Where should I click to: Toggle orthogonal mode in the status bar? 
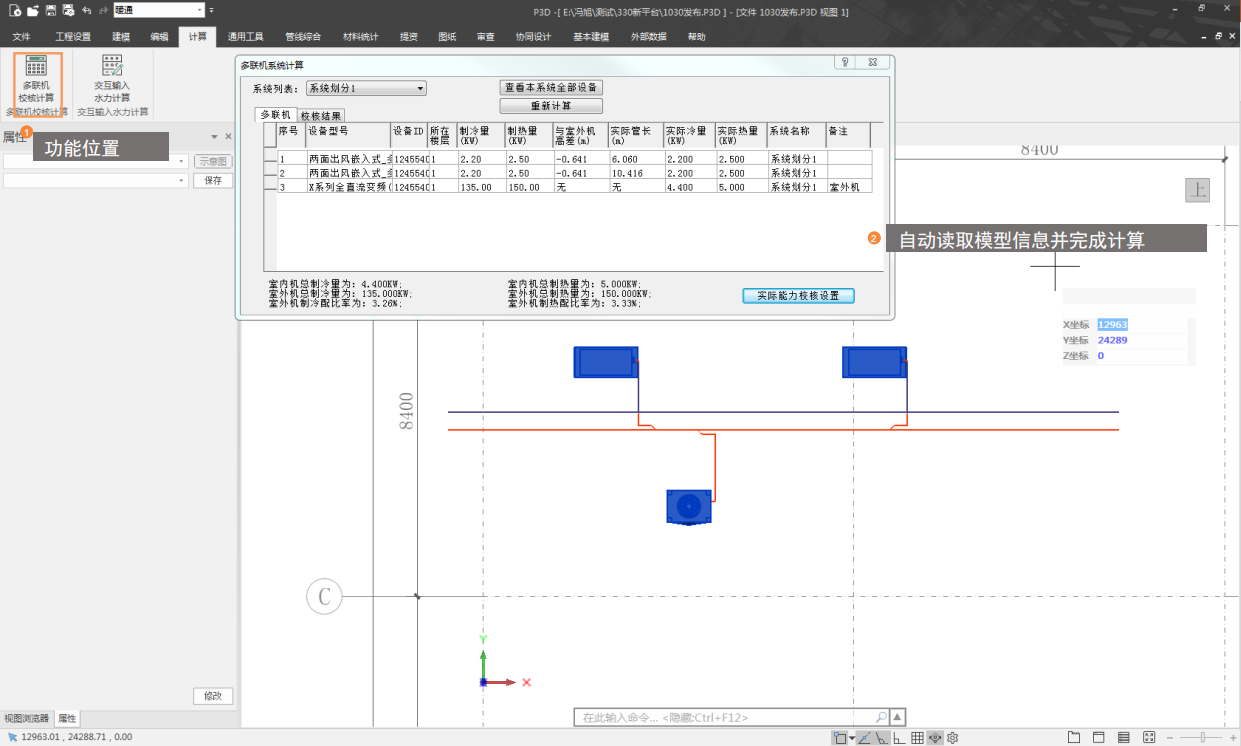[x=899, y=738]
